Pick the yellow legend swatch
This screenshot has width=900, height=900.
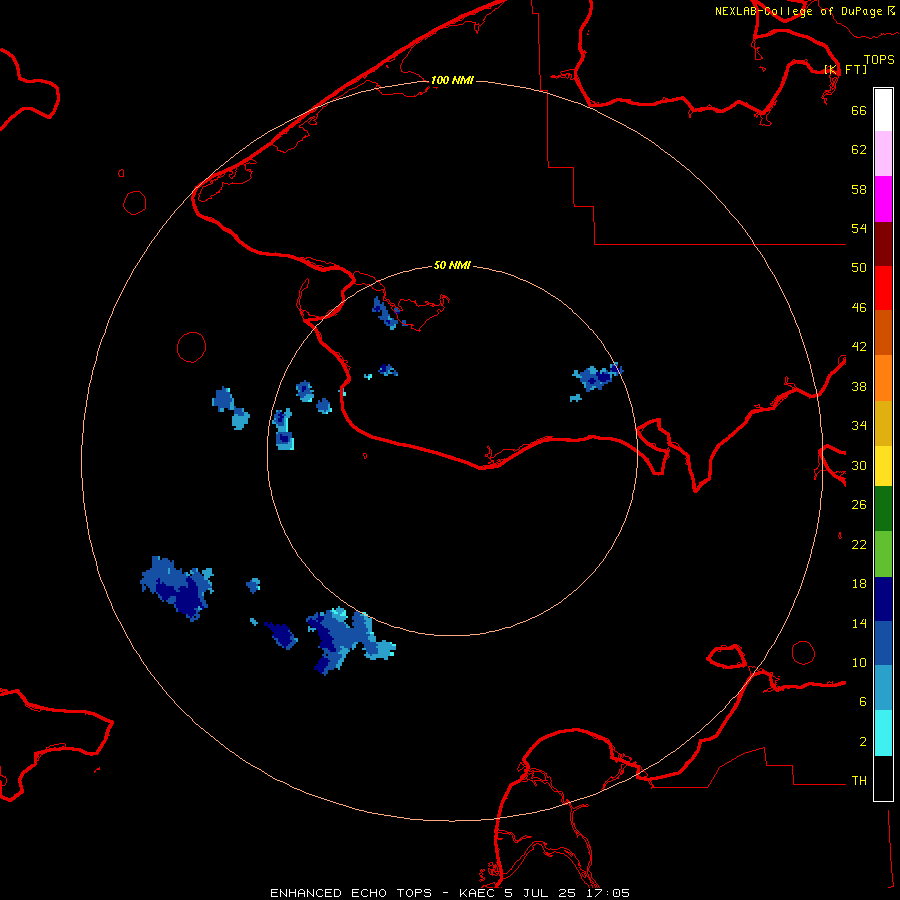click(x=883, y=466)
